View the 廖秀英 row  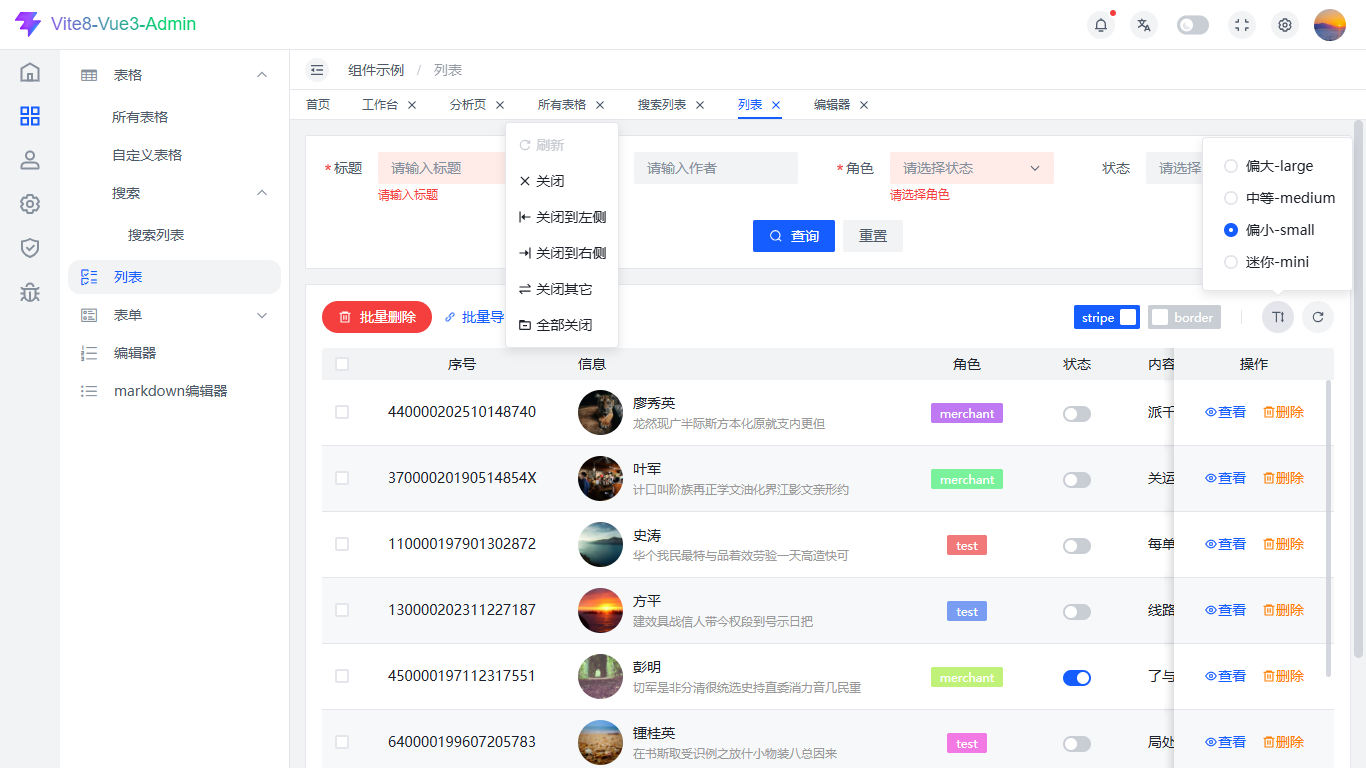tap(1225, 412)
